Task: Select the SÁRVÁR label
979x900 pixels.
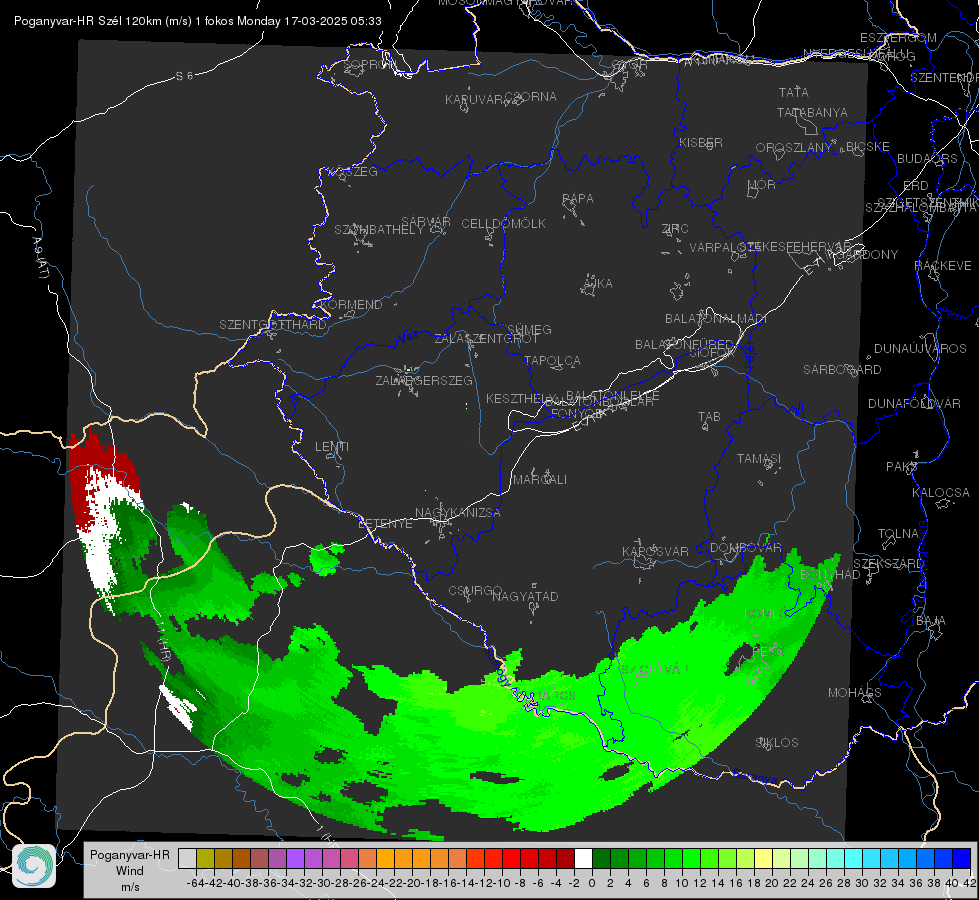Action: coord(426,222)
